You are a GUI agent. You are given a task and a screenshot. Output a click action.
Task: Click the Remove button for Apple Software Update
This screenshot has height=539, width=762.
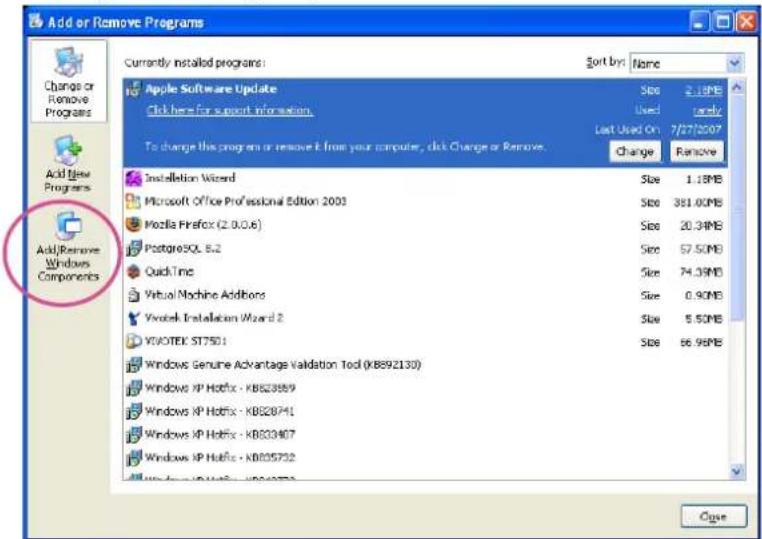(x=696, y=152)
